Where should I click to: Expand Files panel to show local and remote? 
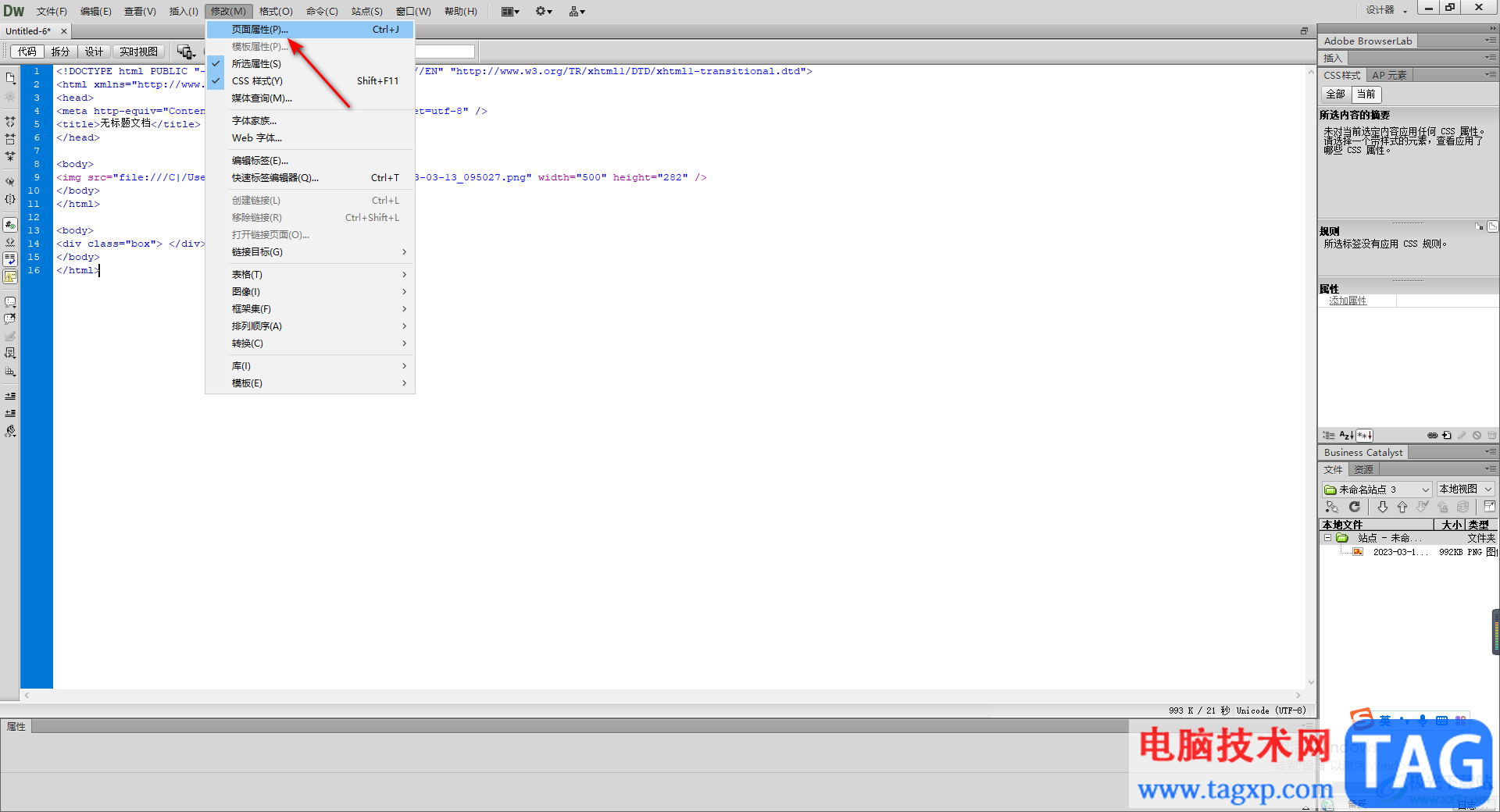(x=1490, y=507)
